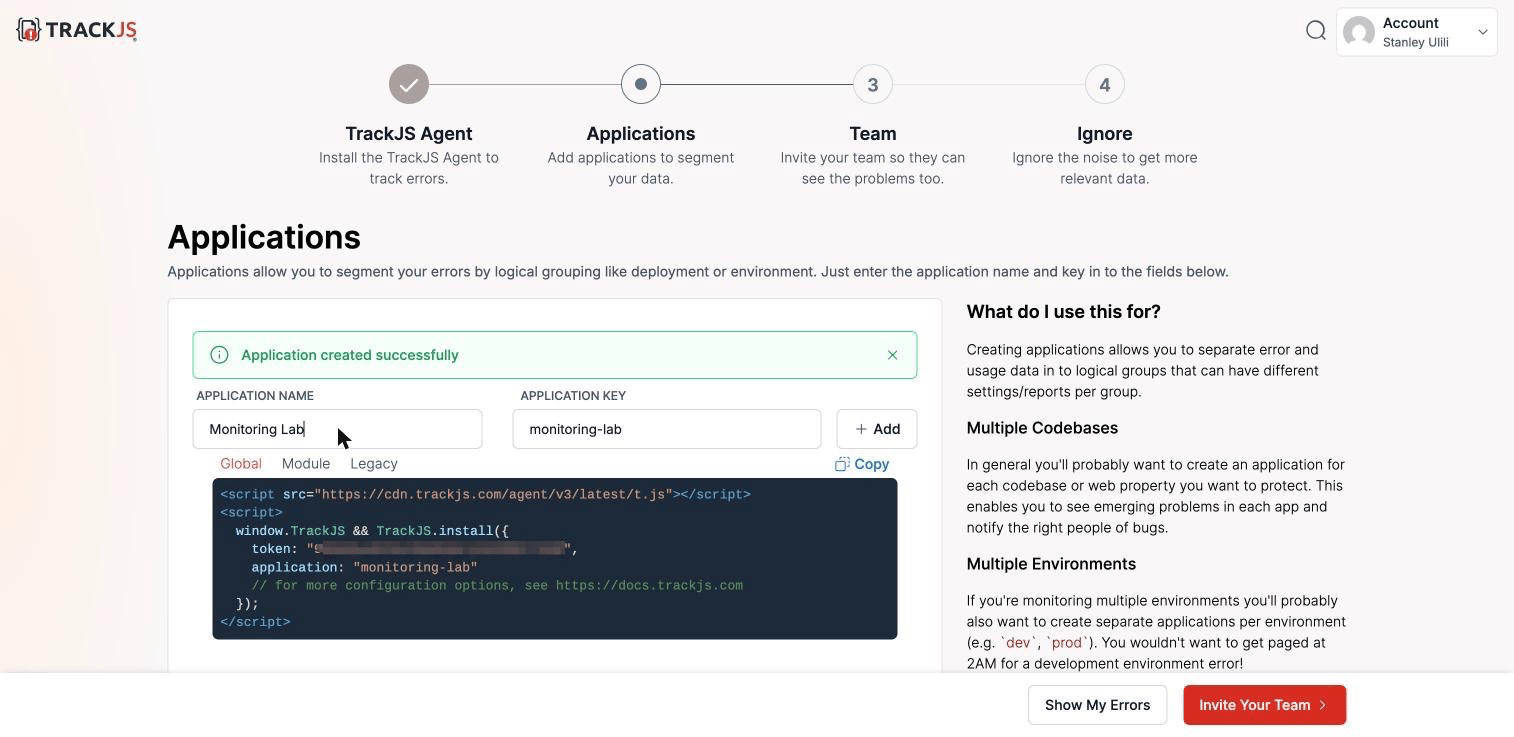1514x737 pixels.
Task: Click the Add application button
Action: [x=877, y=429]
